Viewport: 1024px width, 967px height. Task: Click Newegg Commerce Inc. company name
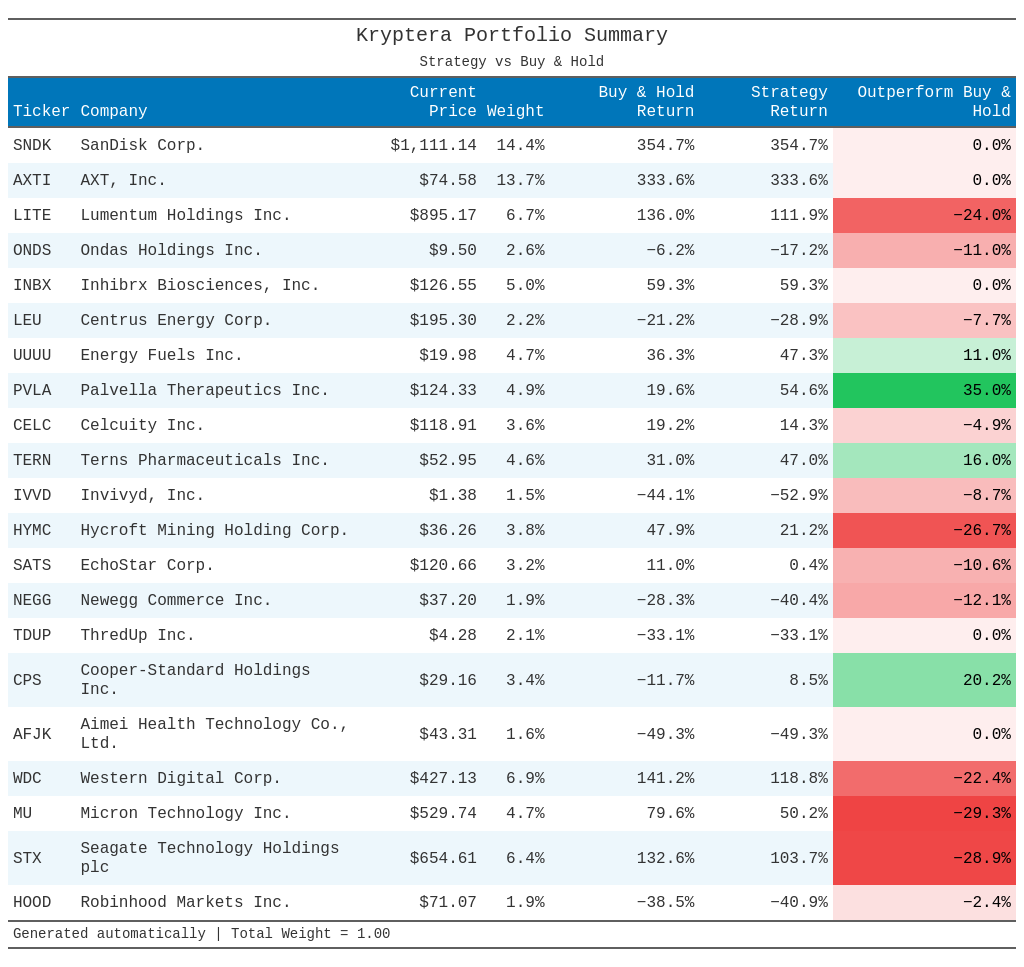tap(176, 600)
